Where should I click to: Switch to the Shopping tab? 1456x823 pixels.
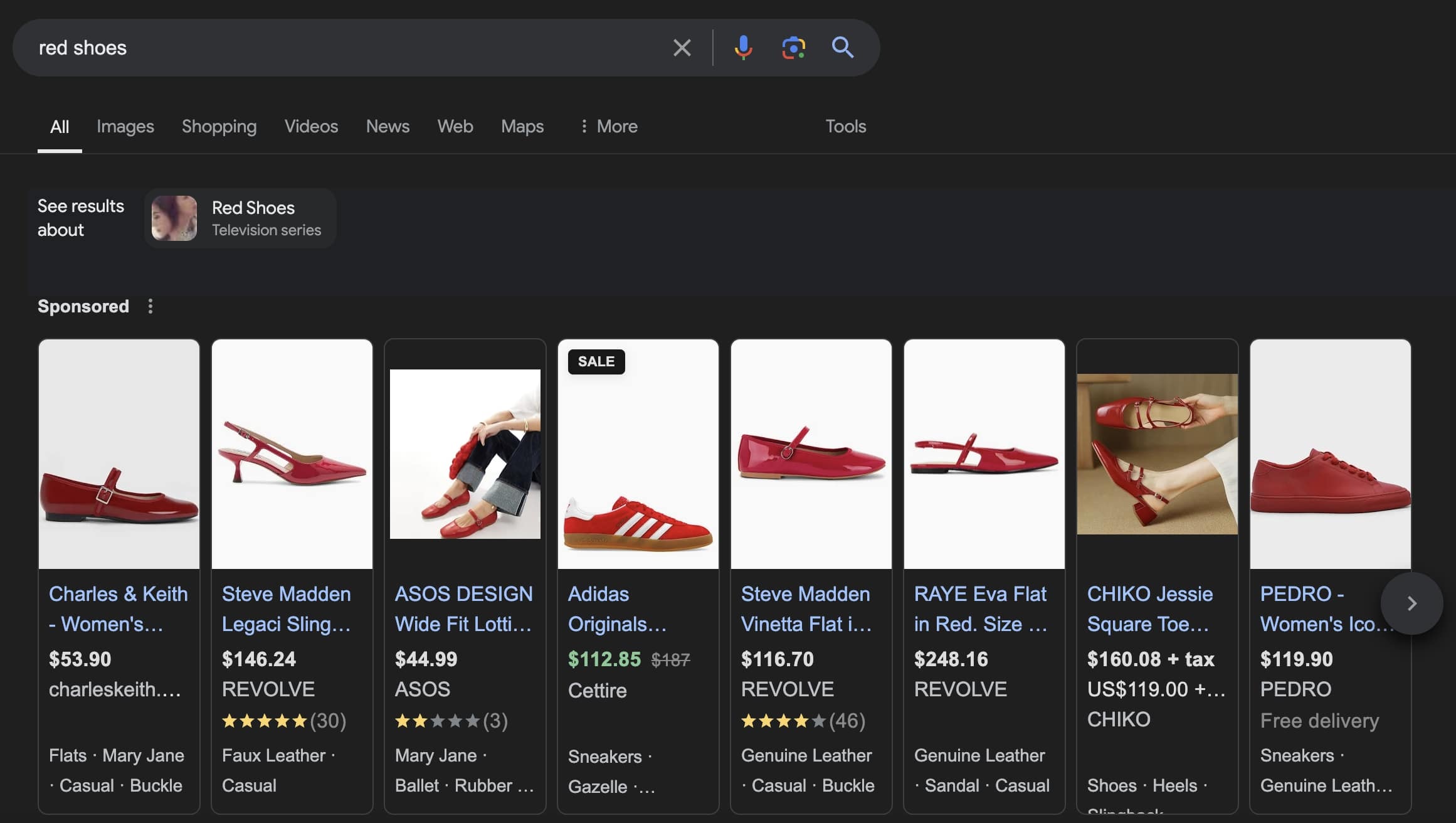click(219, 127)
